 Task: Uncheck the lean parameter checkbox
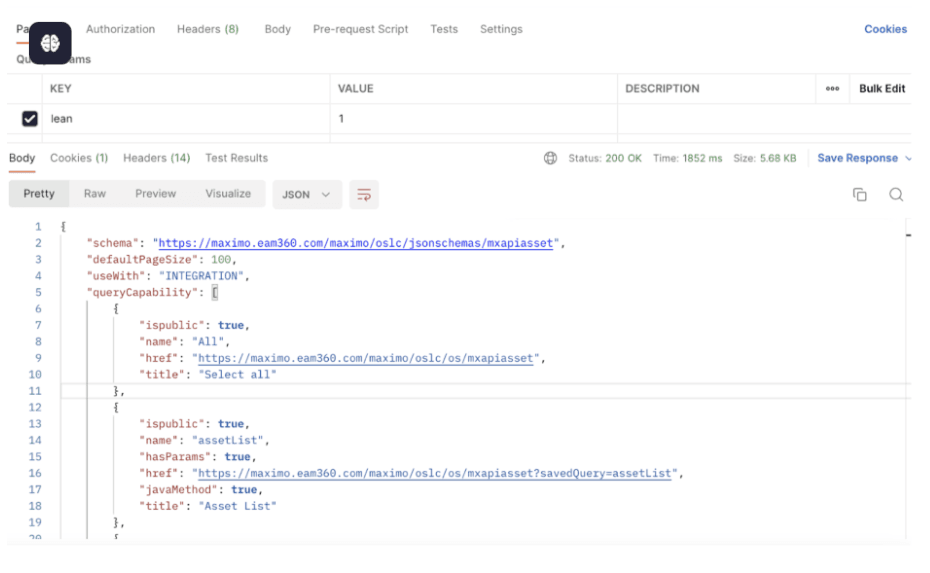click(30, 119)
